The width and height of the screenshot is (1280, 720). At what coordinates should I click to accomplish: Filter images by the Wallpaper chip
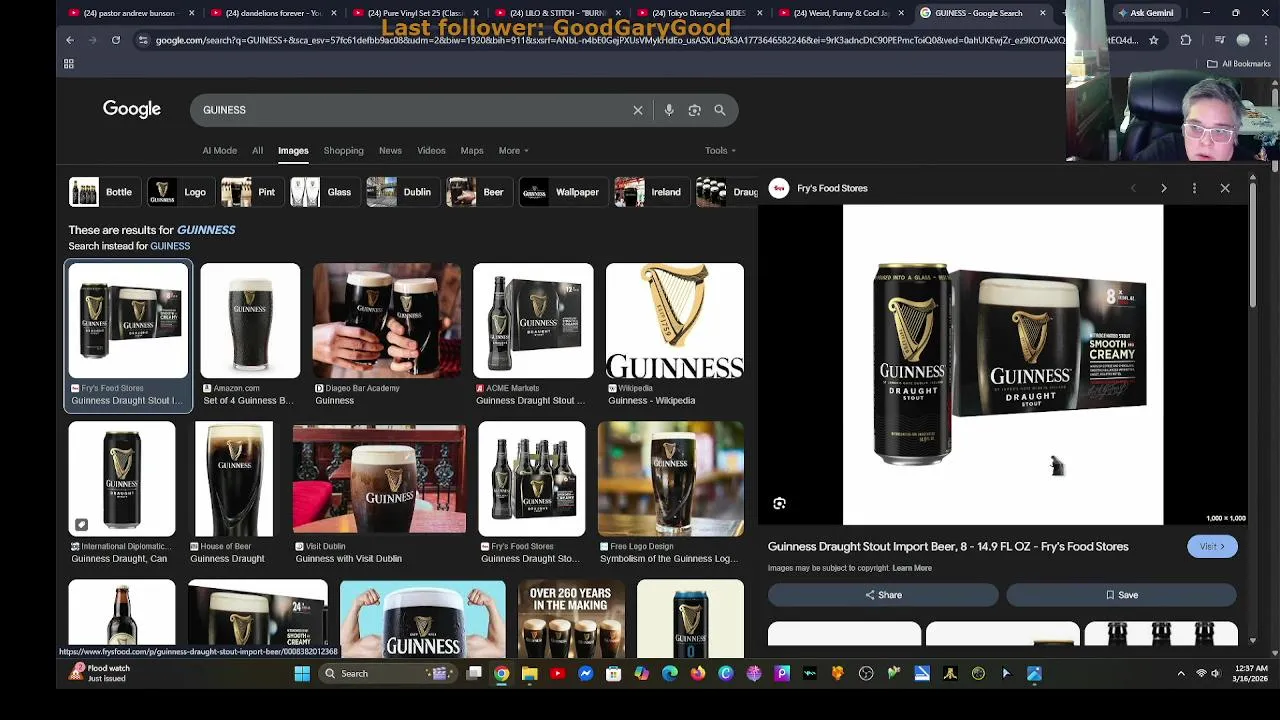click(563, 192)
